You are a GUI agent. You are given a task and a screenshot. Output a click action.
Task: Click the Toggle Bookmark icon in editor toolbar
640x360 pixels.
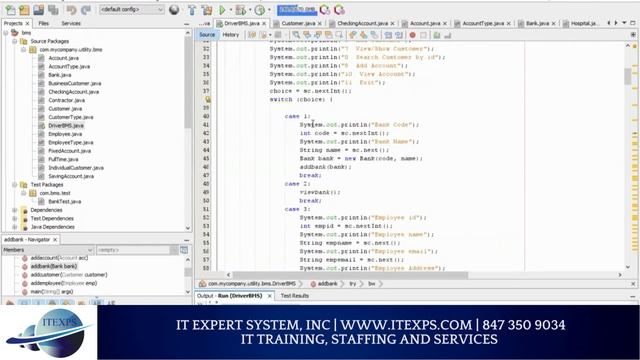coord(374,35)
